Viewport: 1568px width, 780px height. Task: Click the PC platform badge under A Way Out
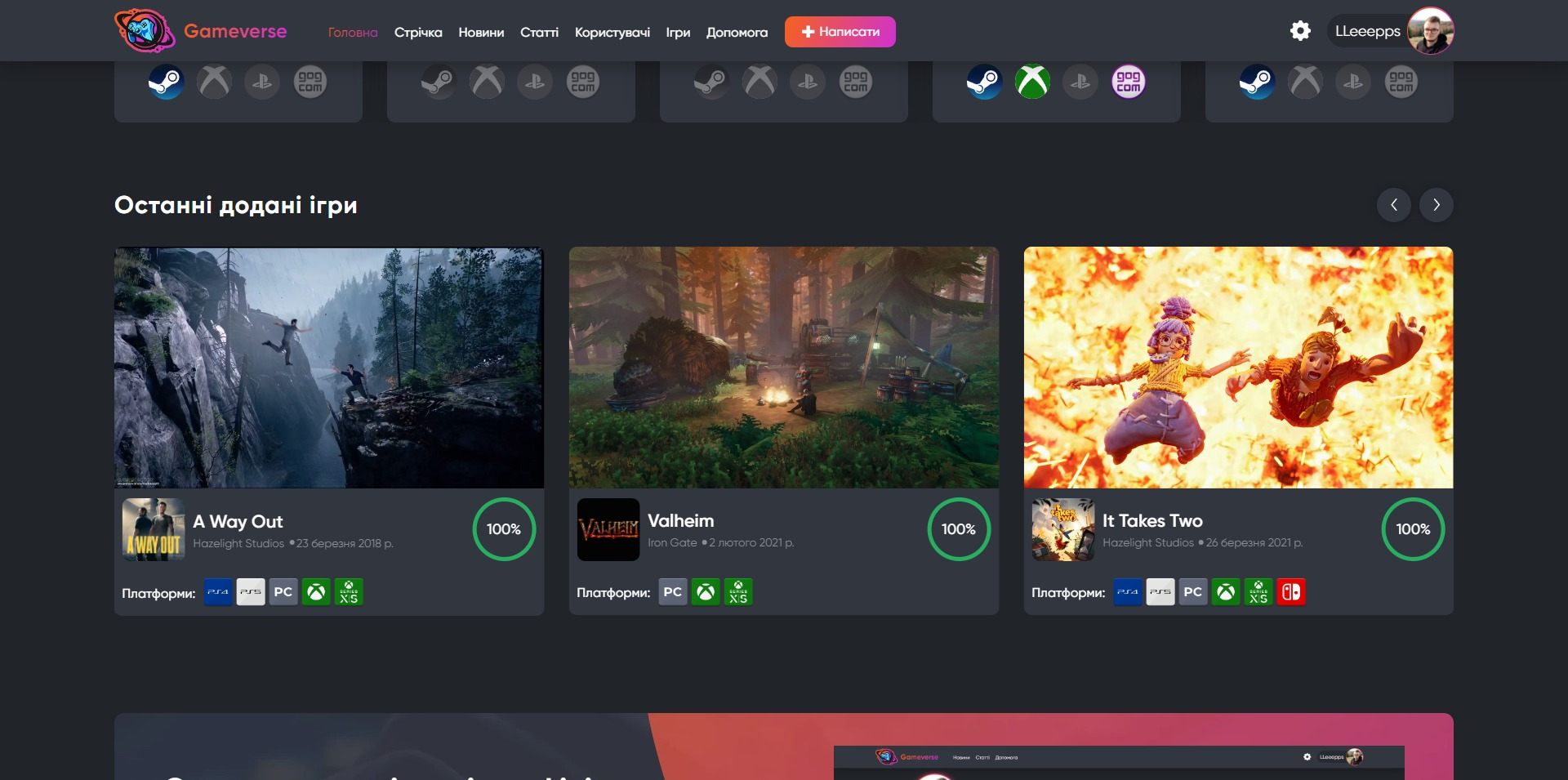(283, 592)
